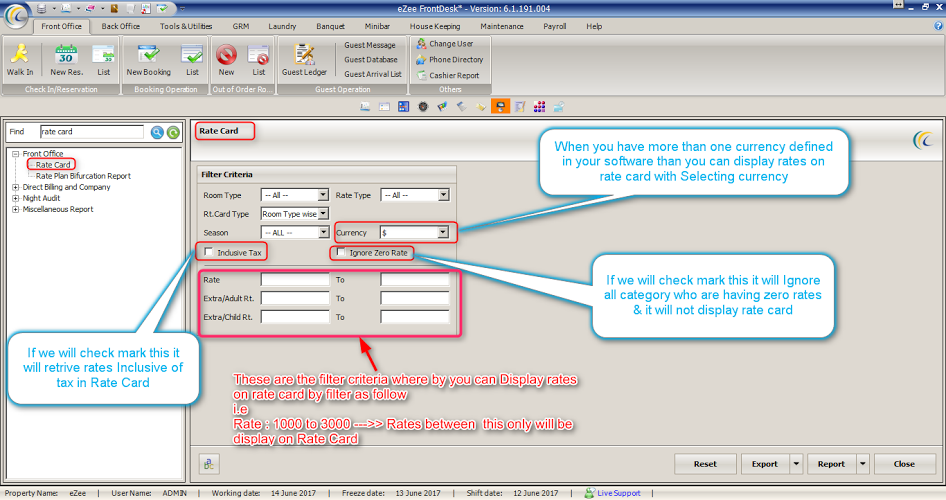Enable the Inclusive Tax checkbox
Viewport: 946px width, 500px height.
[x=209, y=252]
